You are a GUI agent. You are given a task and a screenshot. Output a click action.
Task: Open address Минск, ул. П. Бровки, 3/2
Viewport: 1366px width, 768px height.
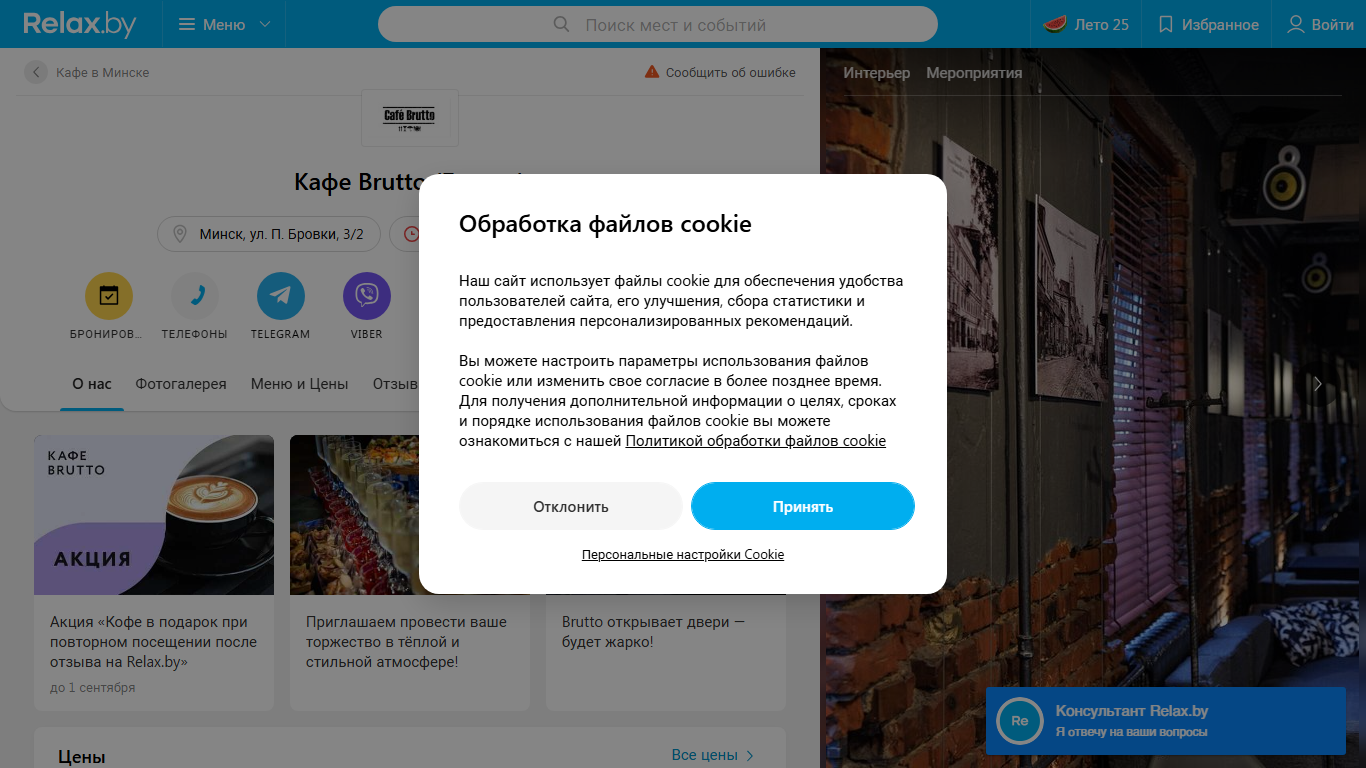(269, 234)
